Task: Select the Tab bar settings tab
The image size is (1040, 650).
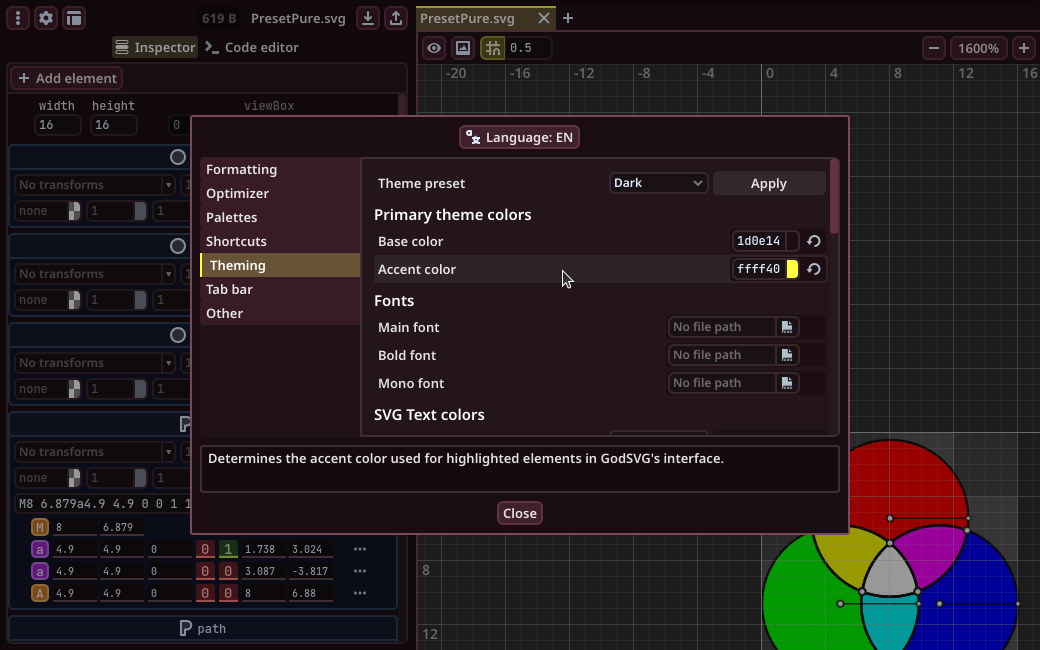Action: (280, 289)
